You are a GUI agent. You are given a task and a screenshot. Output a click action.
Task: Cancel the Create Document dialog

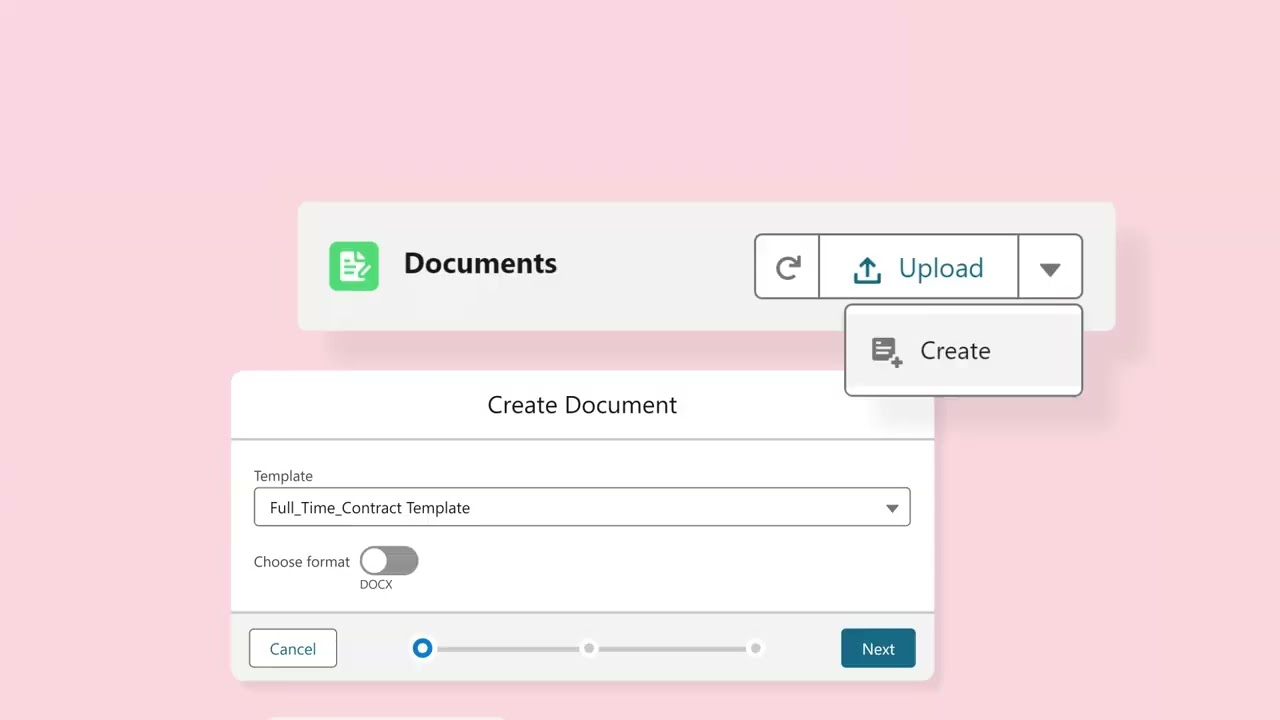pyautogui.click(x=293, y=648)
